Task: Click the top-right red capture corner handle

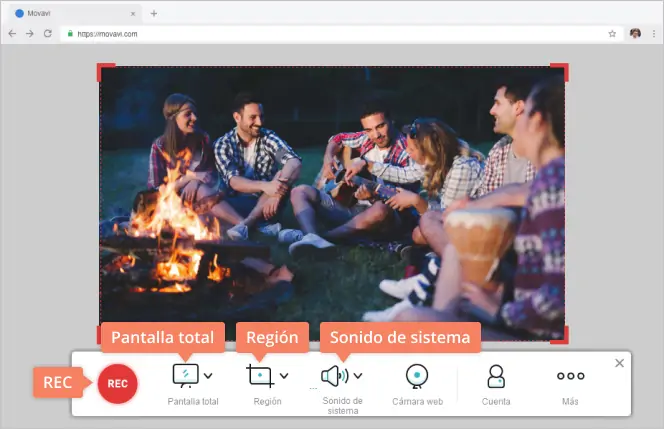Action: tap(561, 70)
